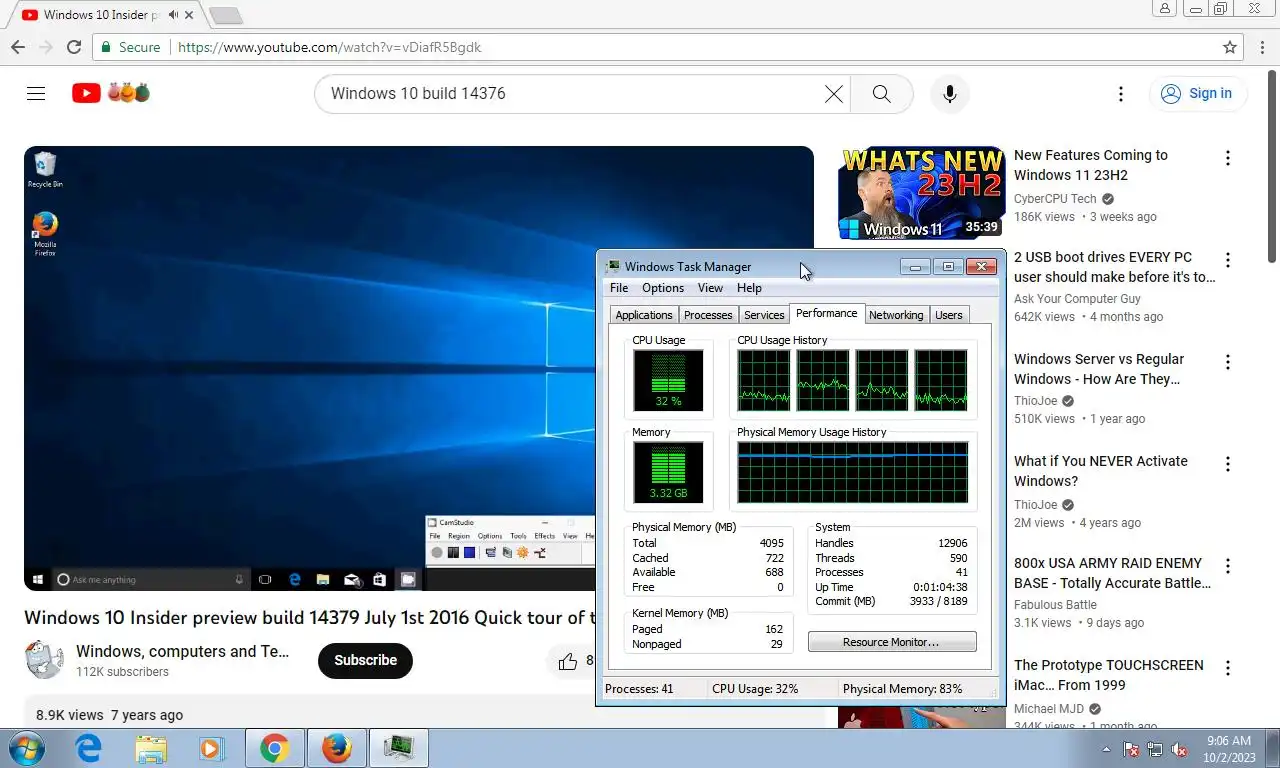
Task: Open title What if You NEVER Activate Windows
Action: (x=1101, y=471)
